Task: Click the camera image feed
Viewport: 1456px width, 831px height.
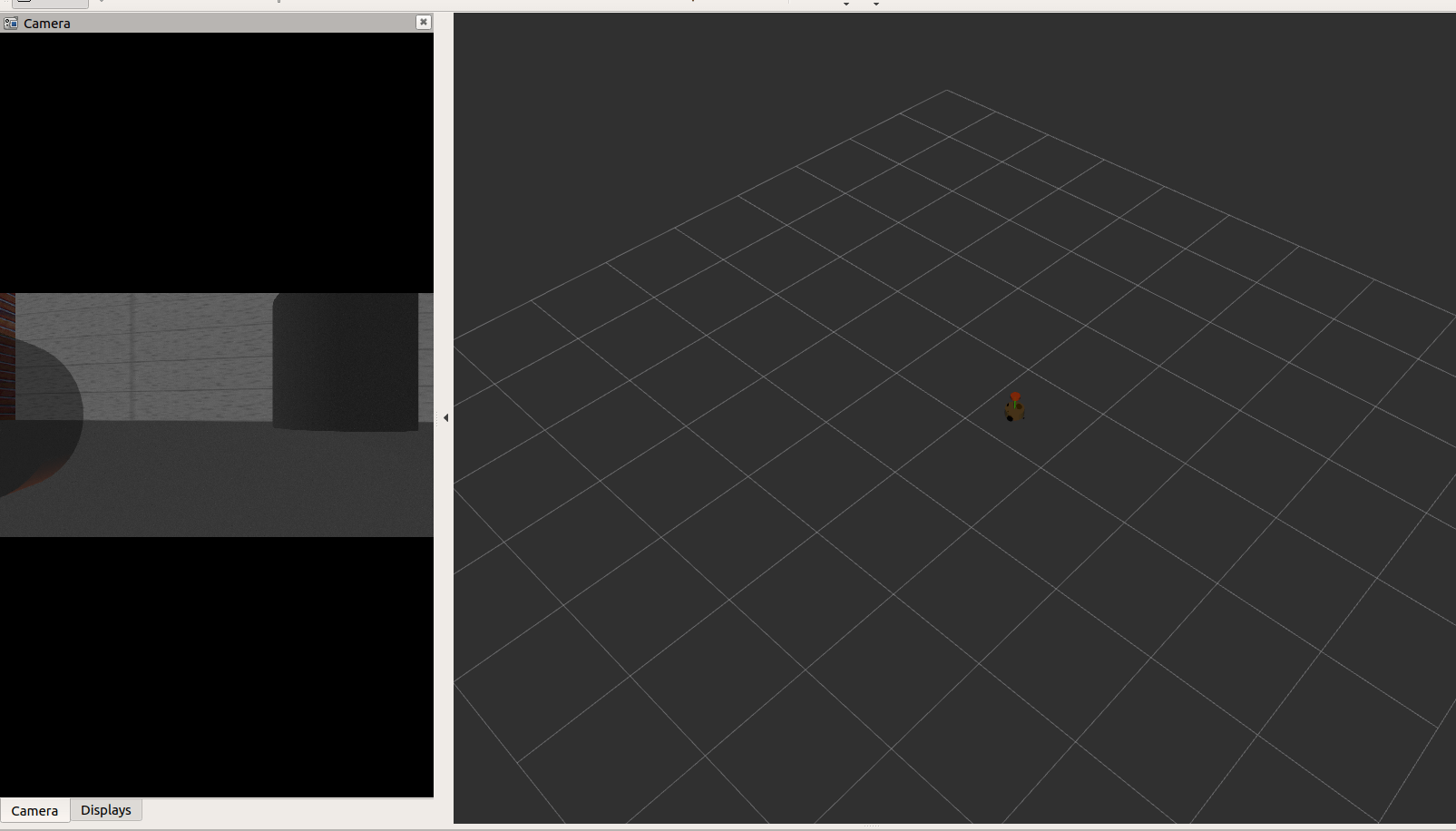Action: pos(217,415)
